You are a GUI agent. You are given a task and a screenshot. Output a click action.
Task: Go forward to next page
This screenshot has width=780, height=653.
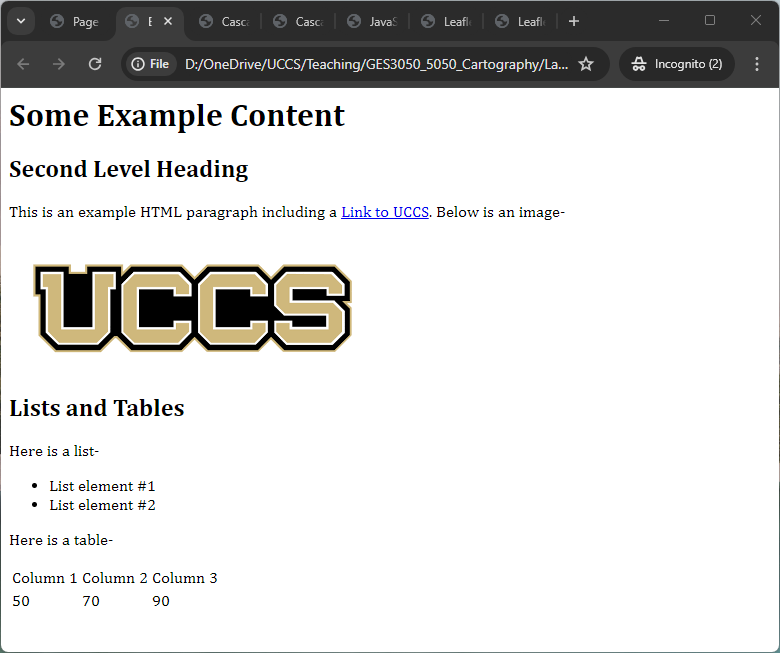[59, 64]
